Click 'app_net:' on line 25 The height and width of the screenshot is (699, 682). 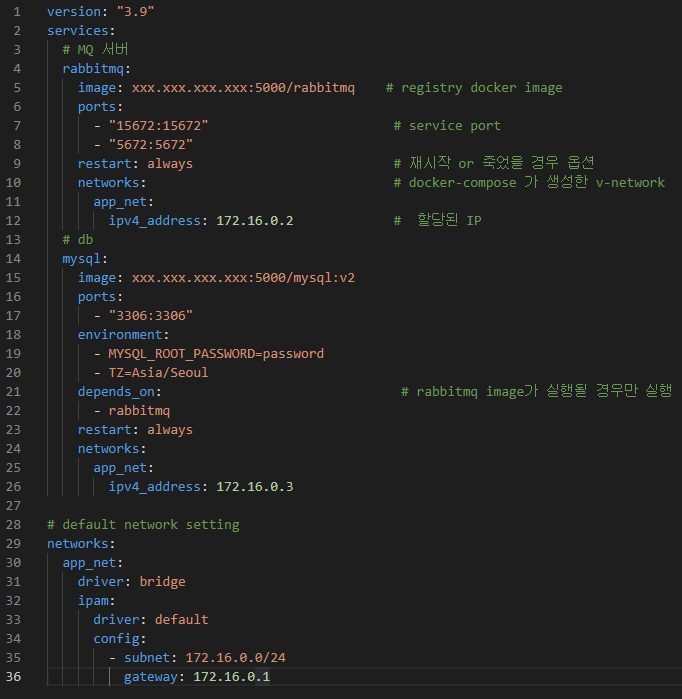click(123, 468)
